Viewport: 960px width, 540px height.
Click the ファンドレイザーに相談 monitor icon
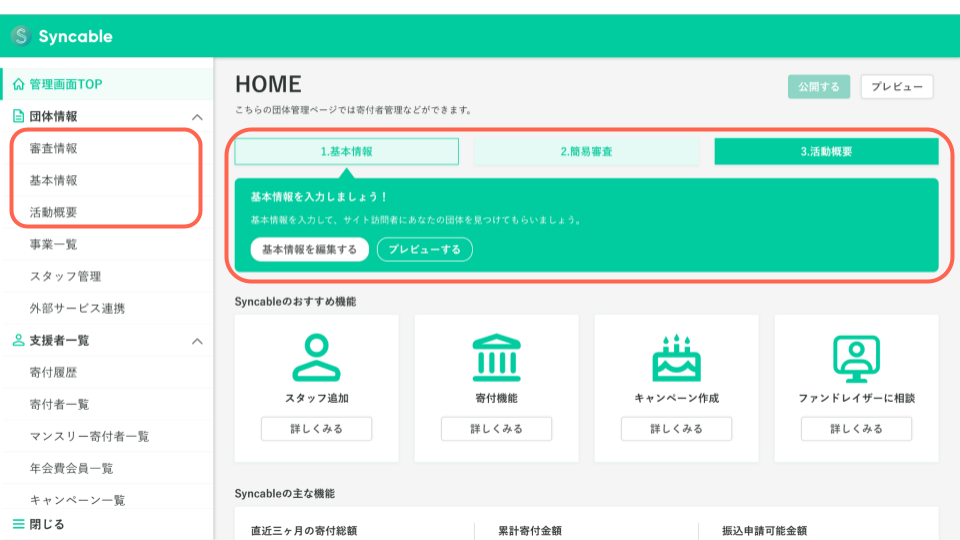[x=857, y=358]
